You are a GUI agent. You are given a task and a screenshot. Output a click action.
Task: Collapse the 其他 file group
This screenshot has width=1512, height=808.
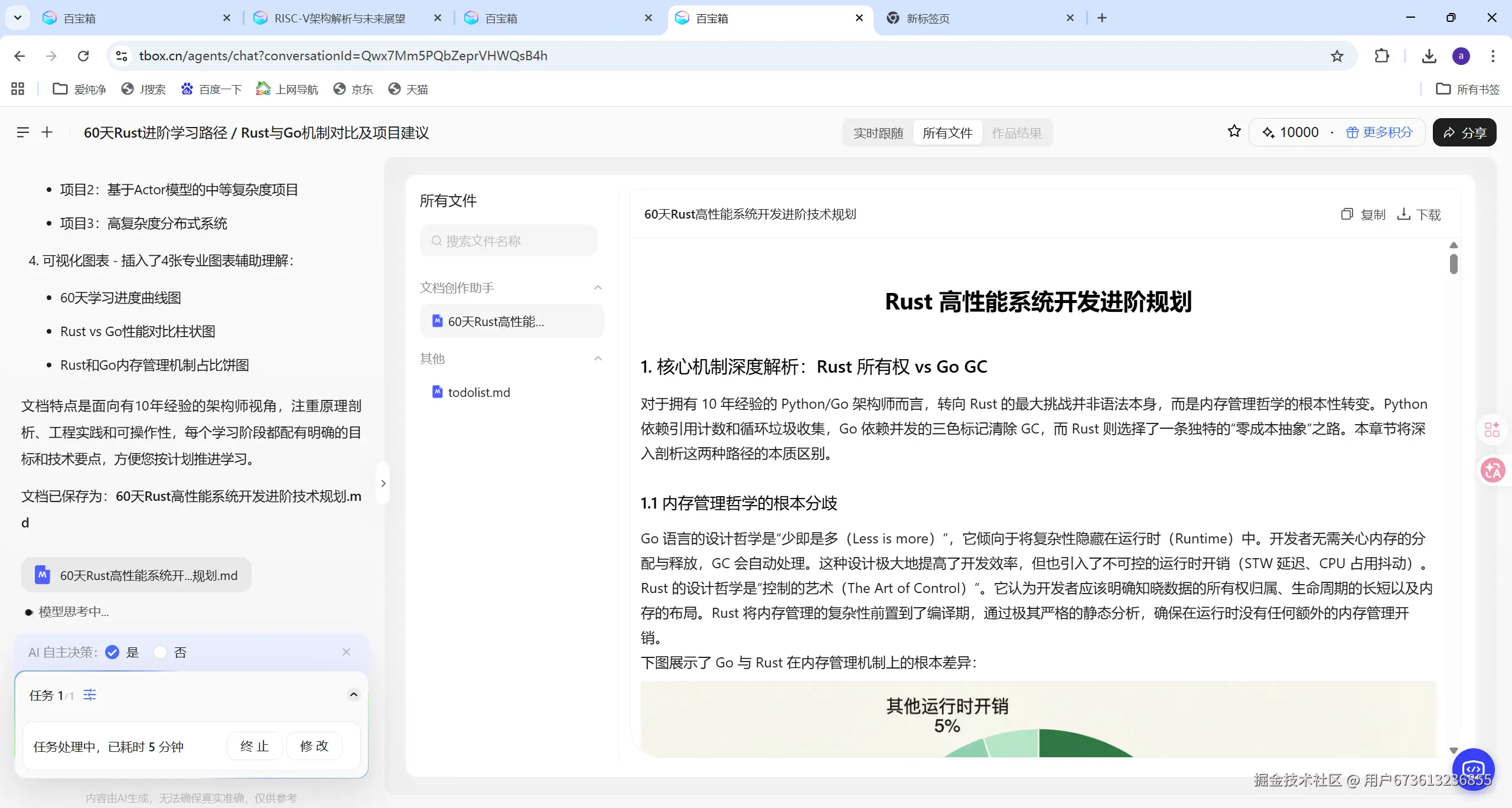(598, 359)
